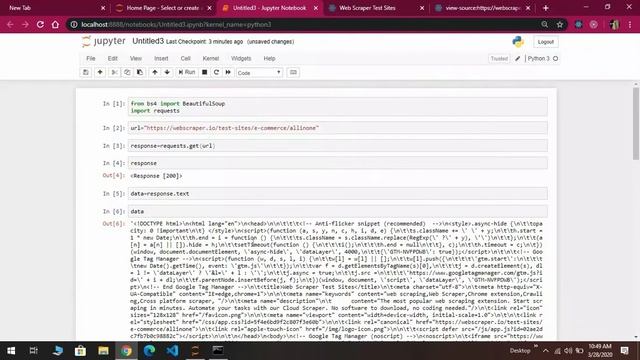Open the Kernel menu
The image size is (640, 360).
coord(211,58)
